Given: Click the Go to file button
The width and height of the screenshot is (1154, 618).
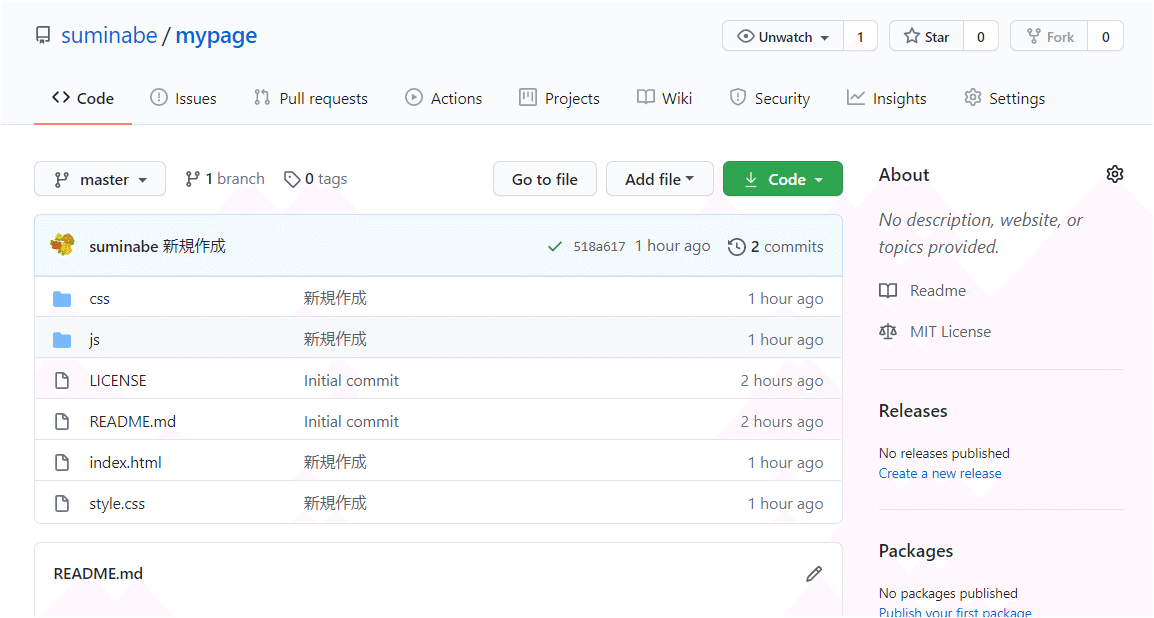Looking at the screenshot, I should 545,179.
